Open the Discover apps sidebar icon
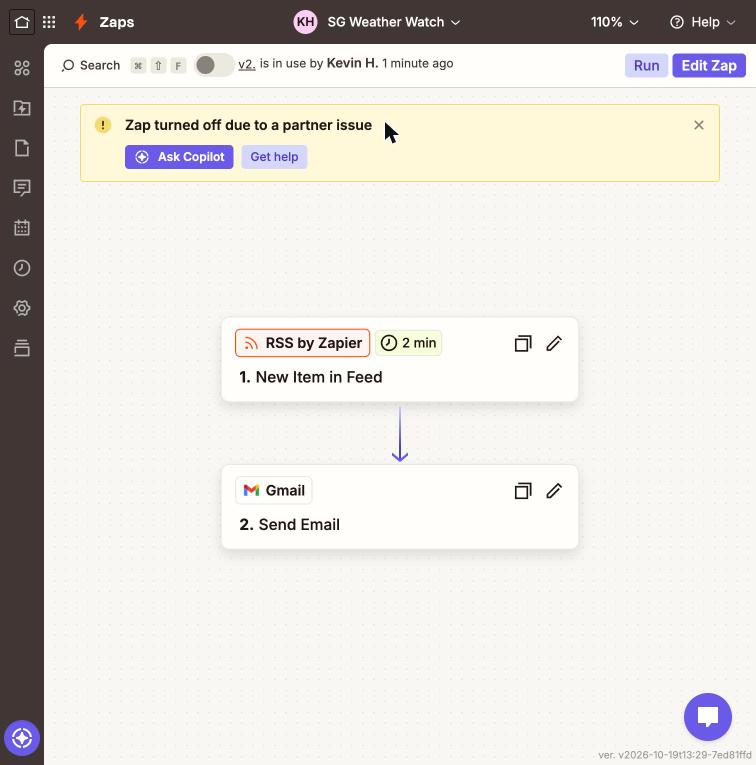The height and width of the screenshot is (765, 756). [22, 68]
